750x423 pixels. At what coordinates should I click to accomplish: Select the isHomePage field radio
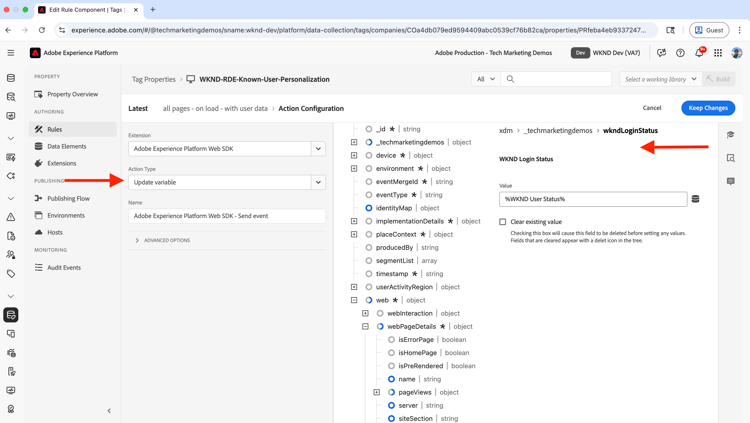coord(391,353)
